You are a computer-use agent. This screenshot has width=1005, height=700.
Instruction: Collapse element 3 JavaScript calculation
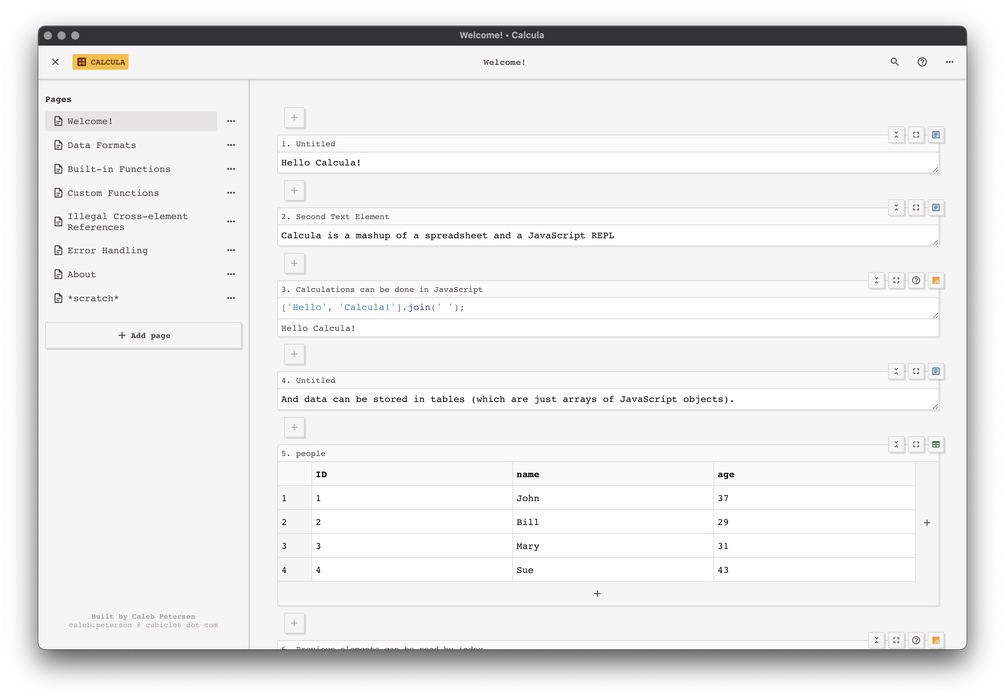tap(876, 280)
